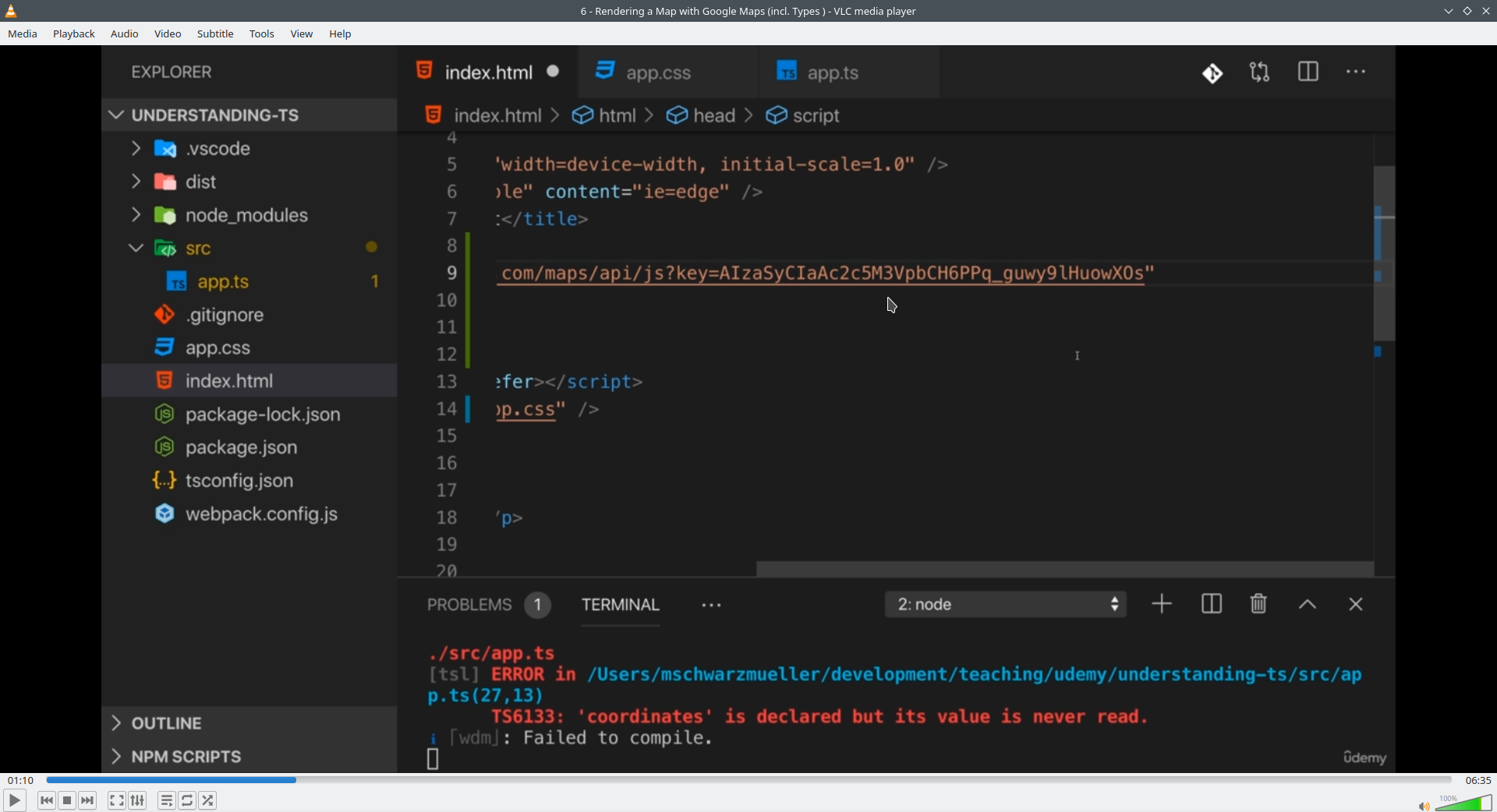Toggle fullscreen video mode

coord(116,800)
